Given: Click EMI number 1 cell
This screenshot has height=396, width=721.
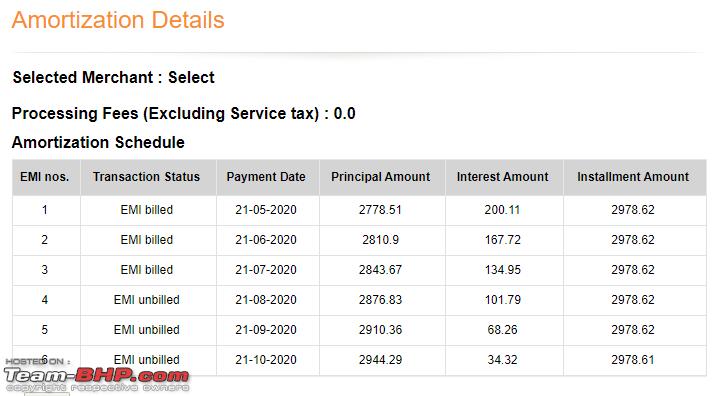Looking at the screenshot, I should pyautogui.click(x=45, y=210).
